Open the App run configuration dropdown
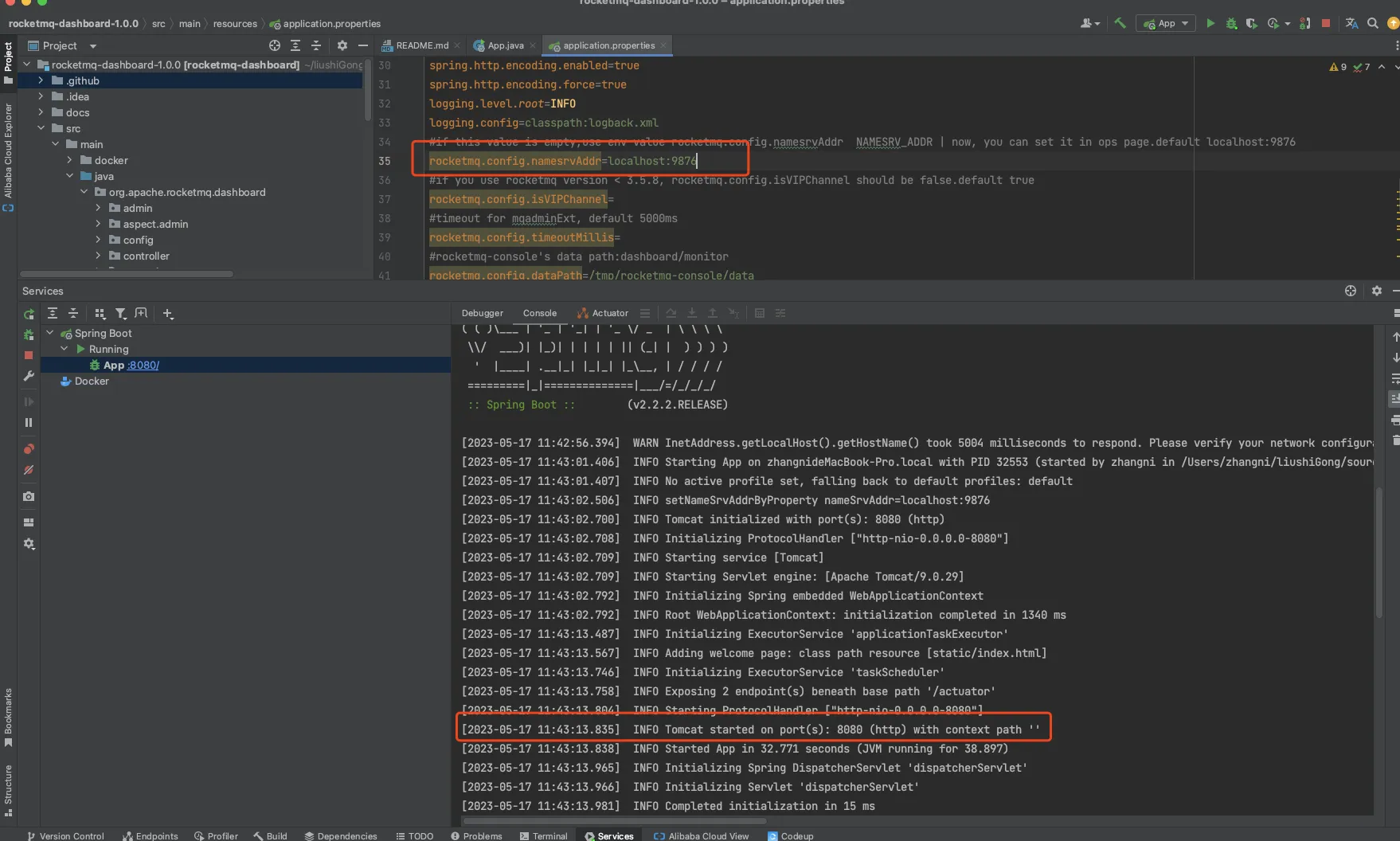 tap(1167, 23)
